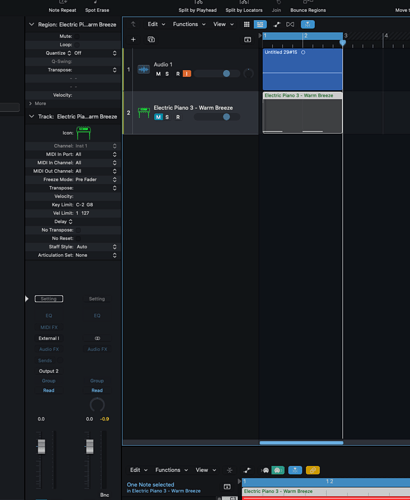Viewport: 410px width, 500px height.
Task: Click the Audio 1 waveform track icon
Action: (144, 69)
